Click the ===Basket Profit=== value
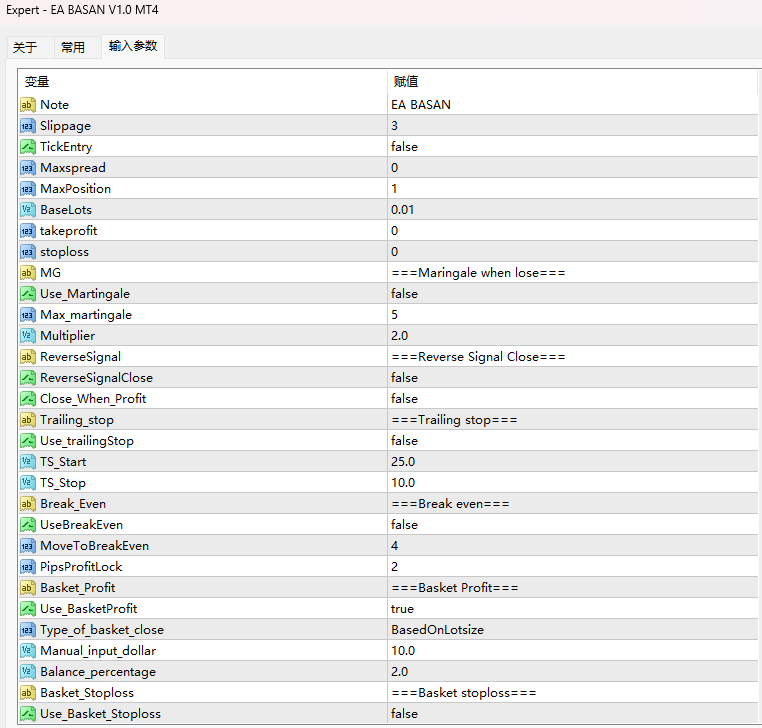Image resolution: width=762 pixels, height=728 pixels. [455, 588]
